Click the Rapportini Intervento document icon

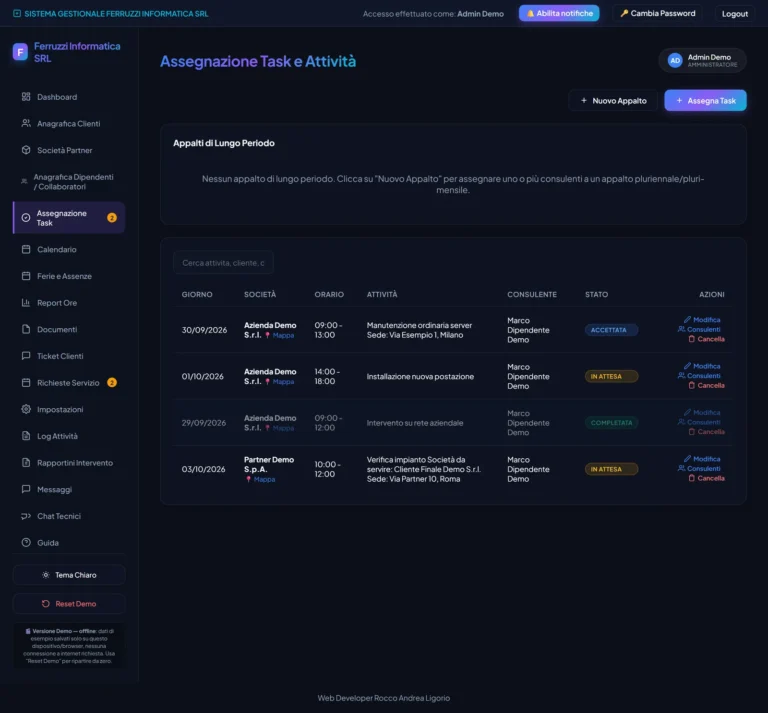pos(26,463)
